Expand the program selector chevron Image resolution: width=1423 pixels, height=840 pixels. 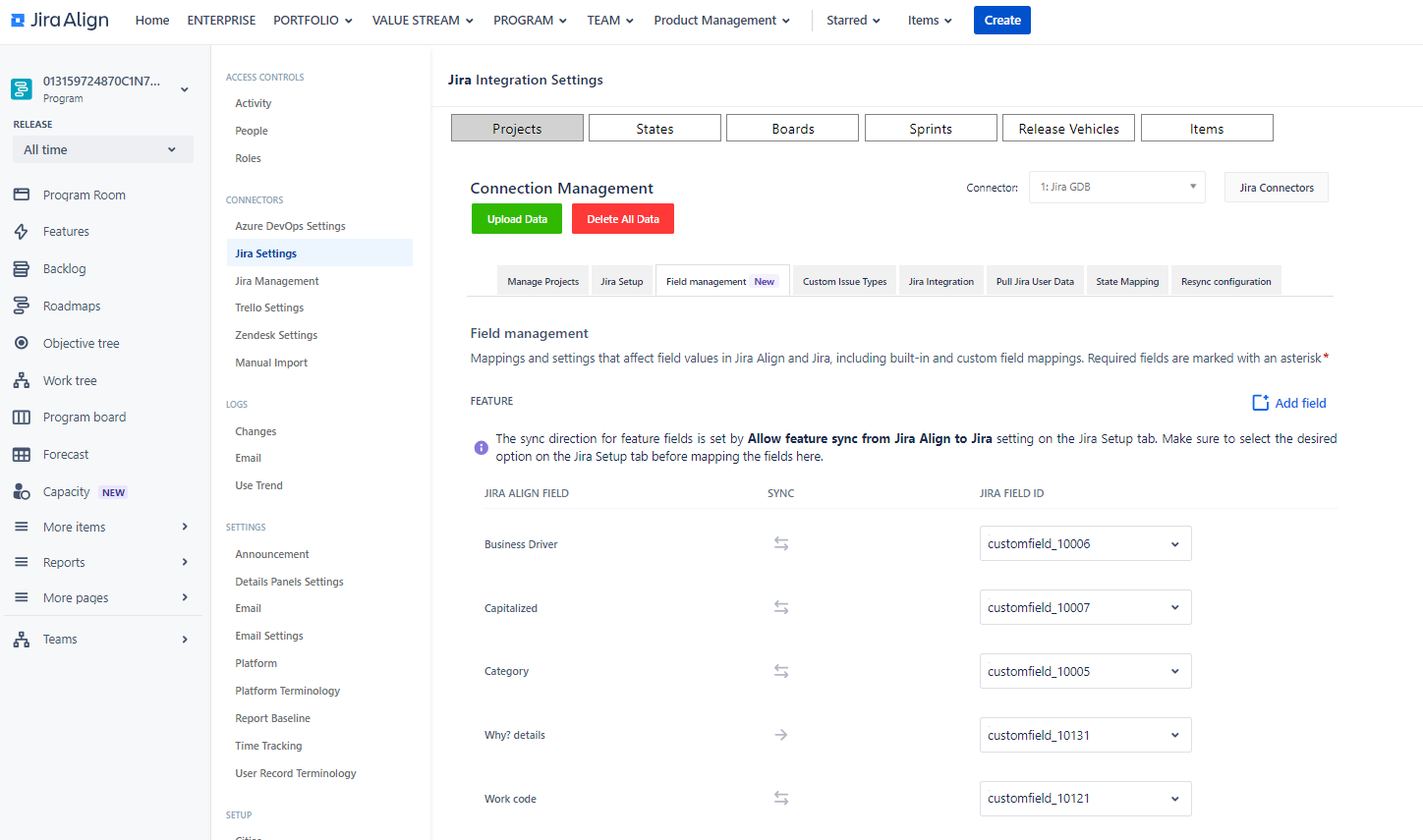[185, 89]
